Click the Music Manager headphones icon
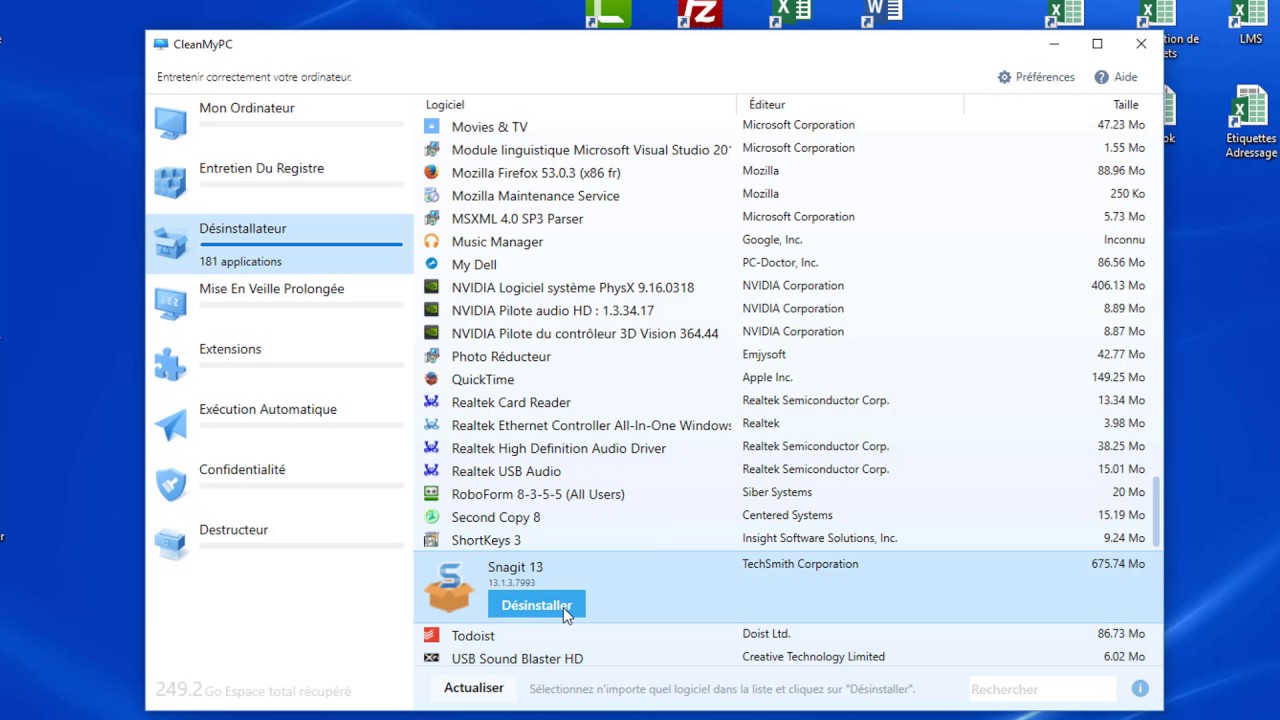 pyautogui.click(x=431, y=241)
